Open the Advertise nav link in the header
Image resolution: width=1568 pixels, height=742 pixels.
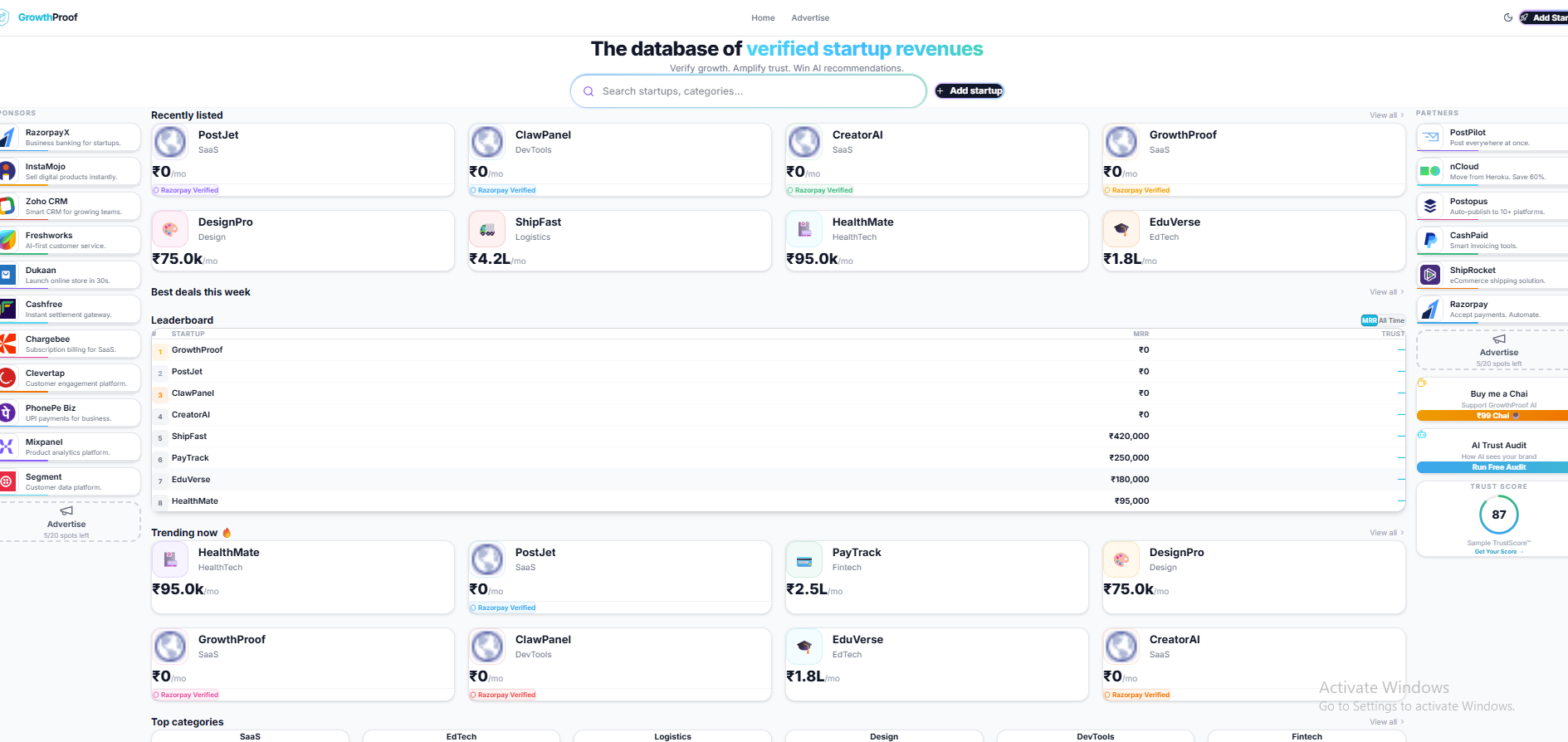pos(810,18)
